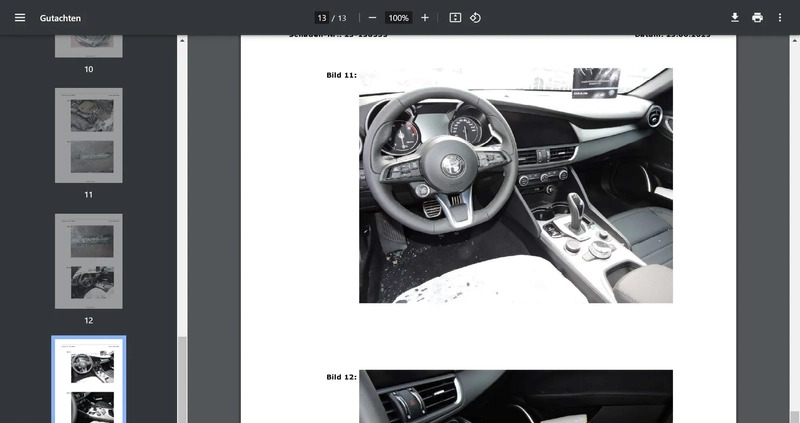
Task: Click the thumbnail label 10
Action: [x=89, y=69]
